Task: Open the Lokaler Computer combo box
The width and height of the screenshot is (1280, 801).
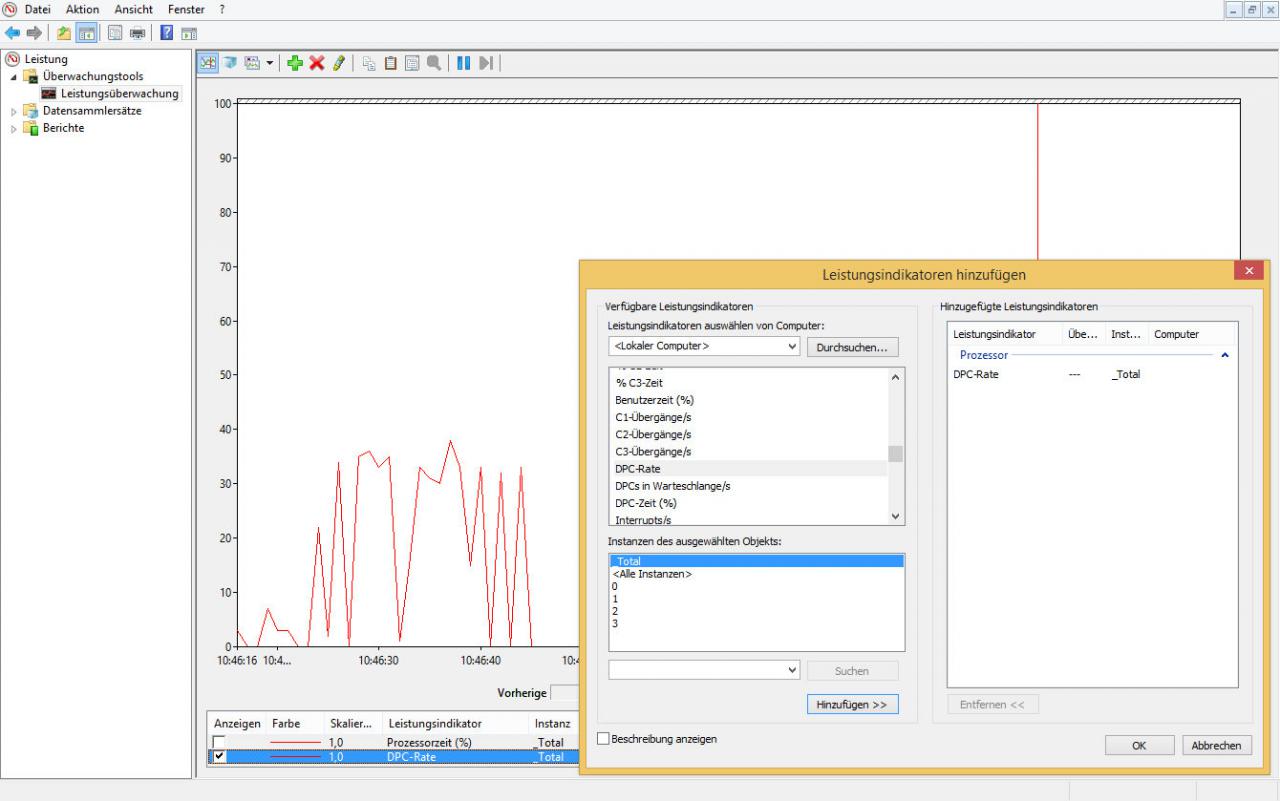Action: click(704, 346)
